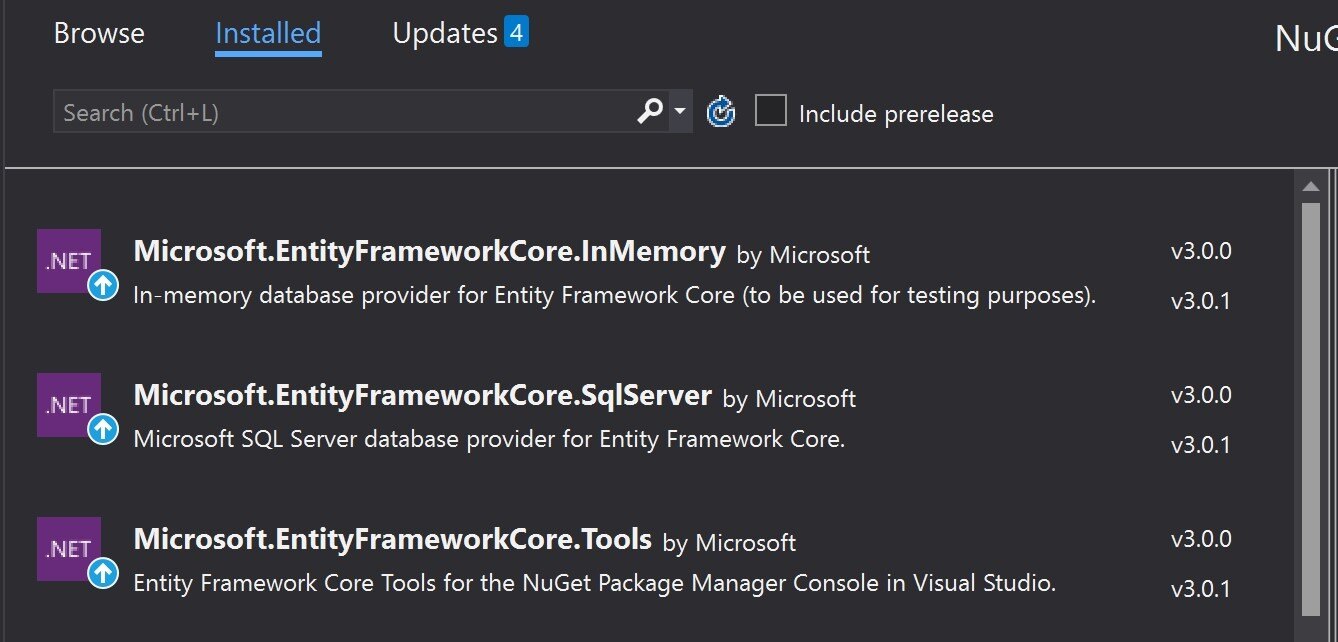Click the scroll up arrow of package list
Viewport: 1338px width, 642px height.
1310,186
